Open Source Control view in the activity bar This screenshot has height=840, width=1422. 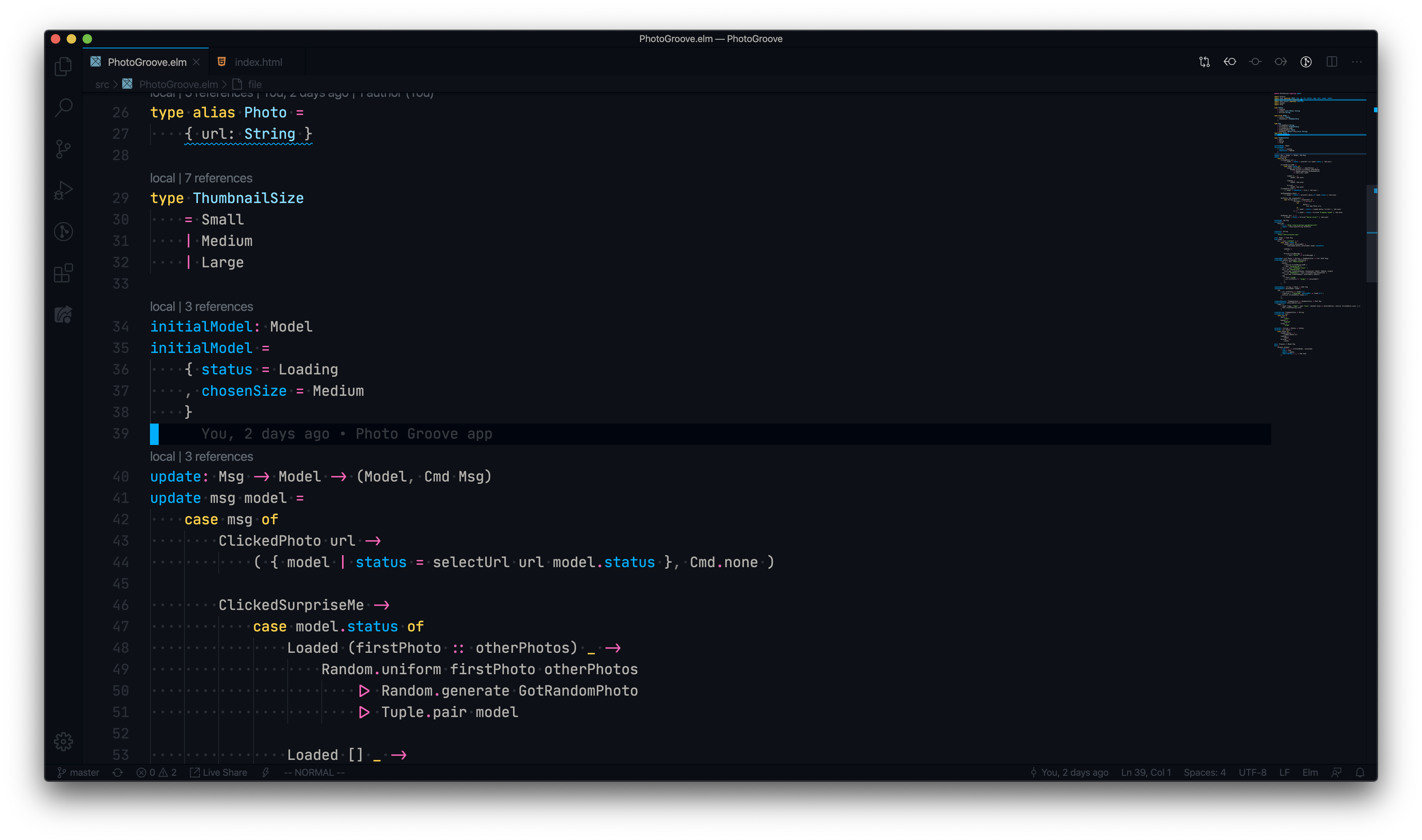click(x=63, y=149)
